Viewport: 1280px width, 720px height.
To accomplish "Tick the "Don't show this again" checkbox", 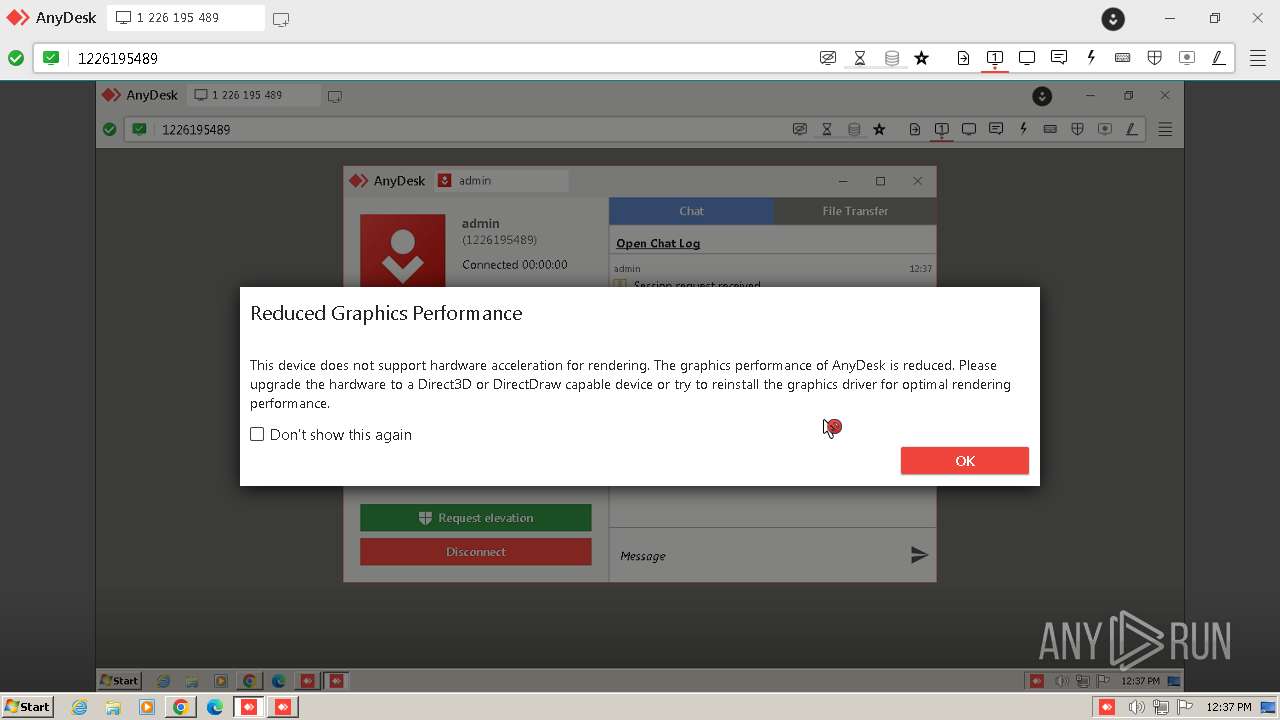I will pyautogui.click(x=257, y=434).
